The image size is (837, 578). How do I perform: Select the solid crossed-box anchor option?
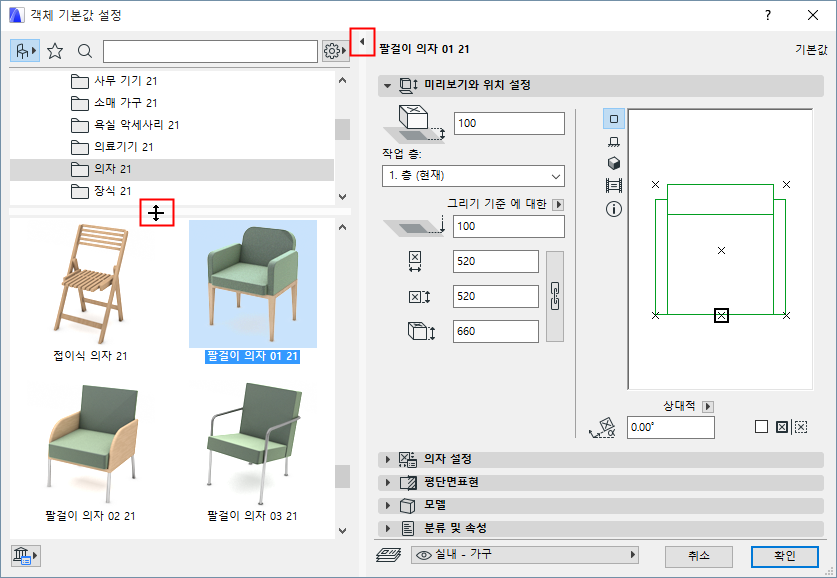click(x=781, y=427)
